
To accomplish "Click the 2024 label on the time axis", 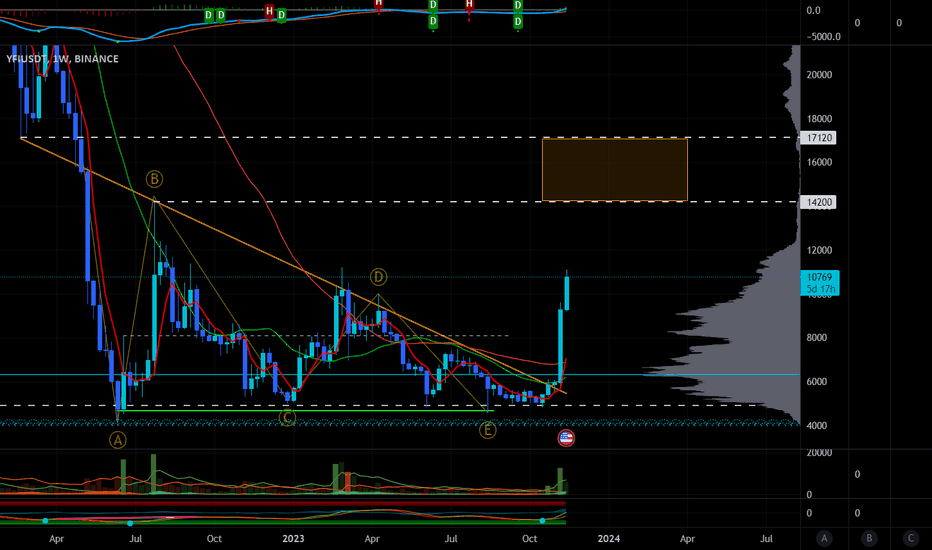I will [609, 539].
